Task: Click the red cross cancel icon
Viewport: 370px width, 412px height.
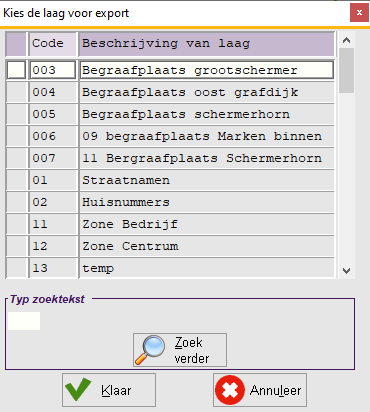Action: tap(230, 390)
